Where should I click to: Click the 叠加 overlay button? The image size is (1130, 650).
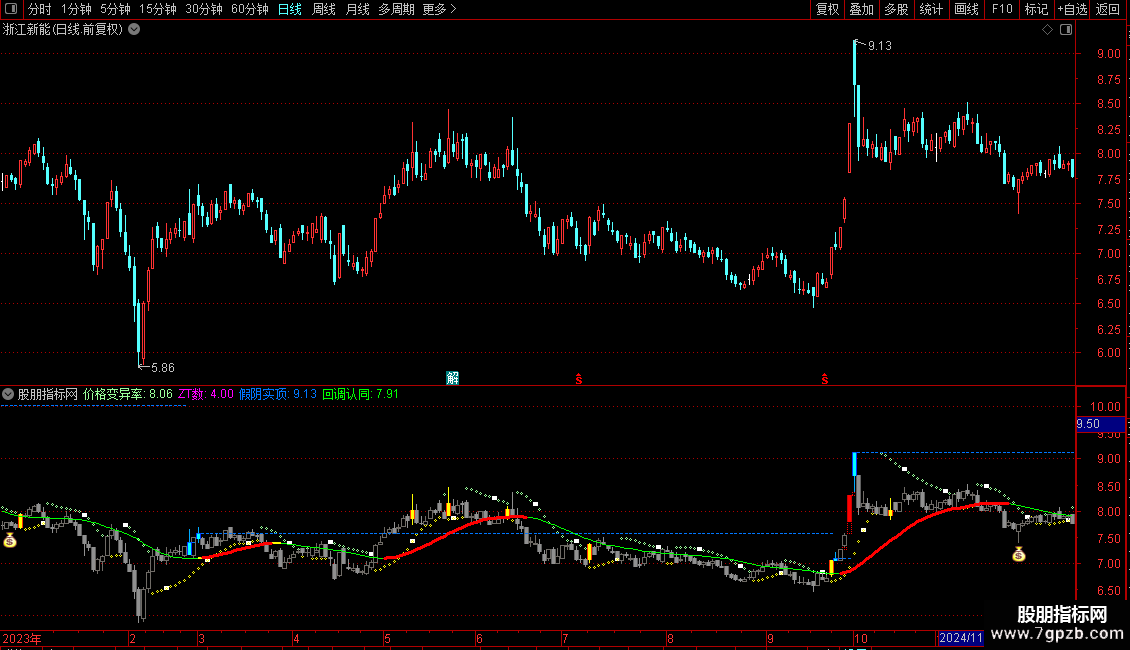[x=862, y=9]
